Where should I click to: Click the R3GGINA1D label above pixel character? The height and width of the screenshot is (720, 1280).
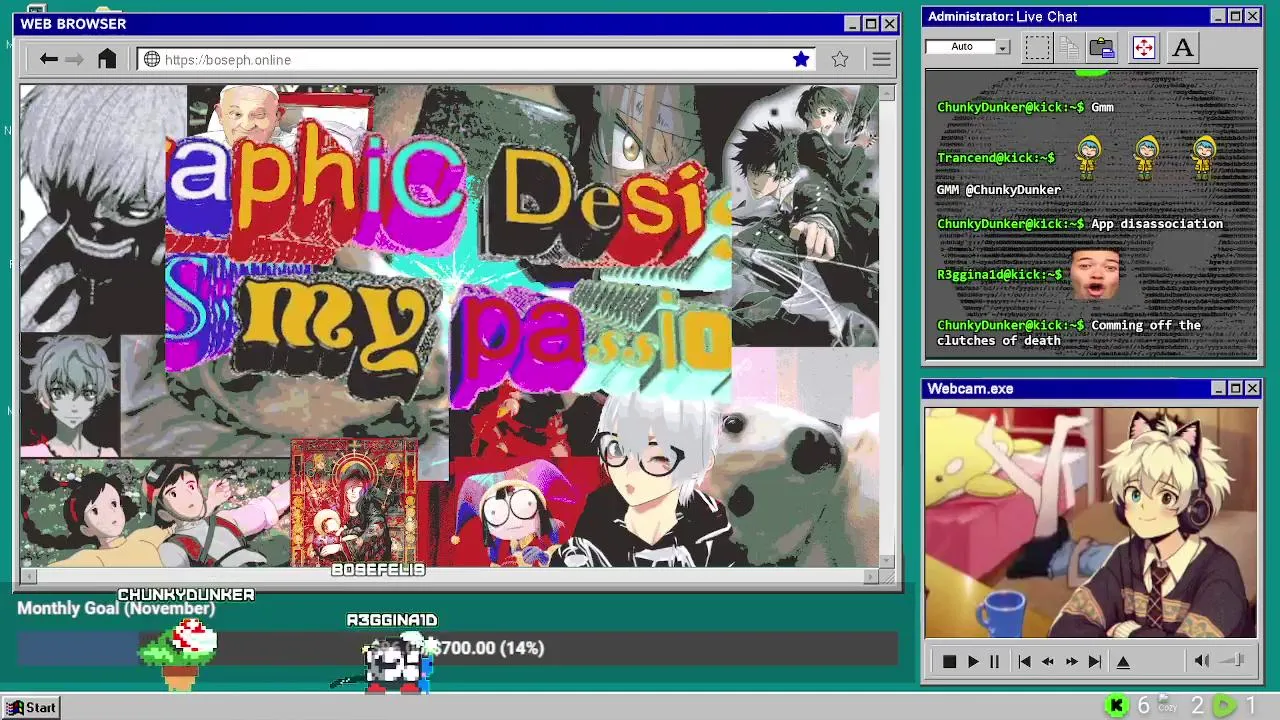click(392, 620)
